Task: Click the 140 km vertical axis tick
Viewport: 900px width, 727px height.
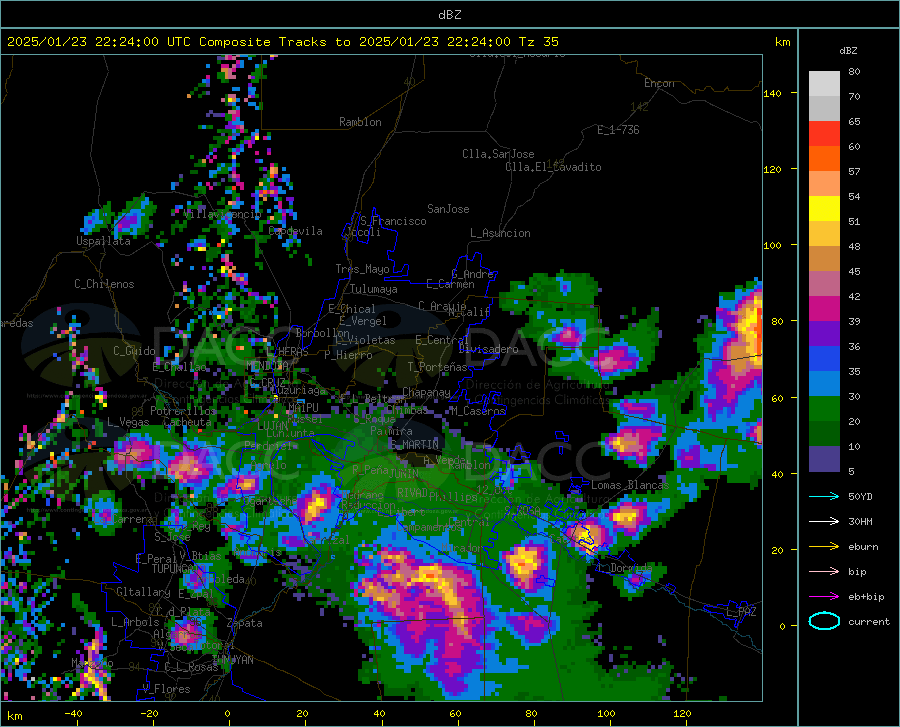Action: pos(772,93)
